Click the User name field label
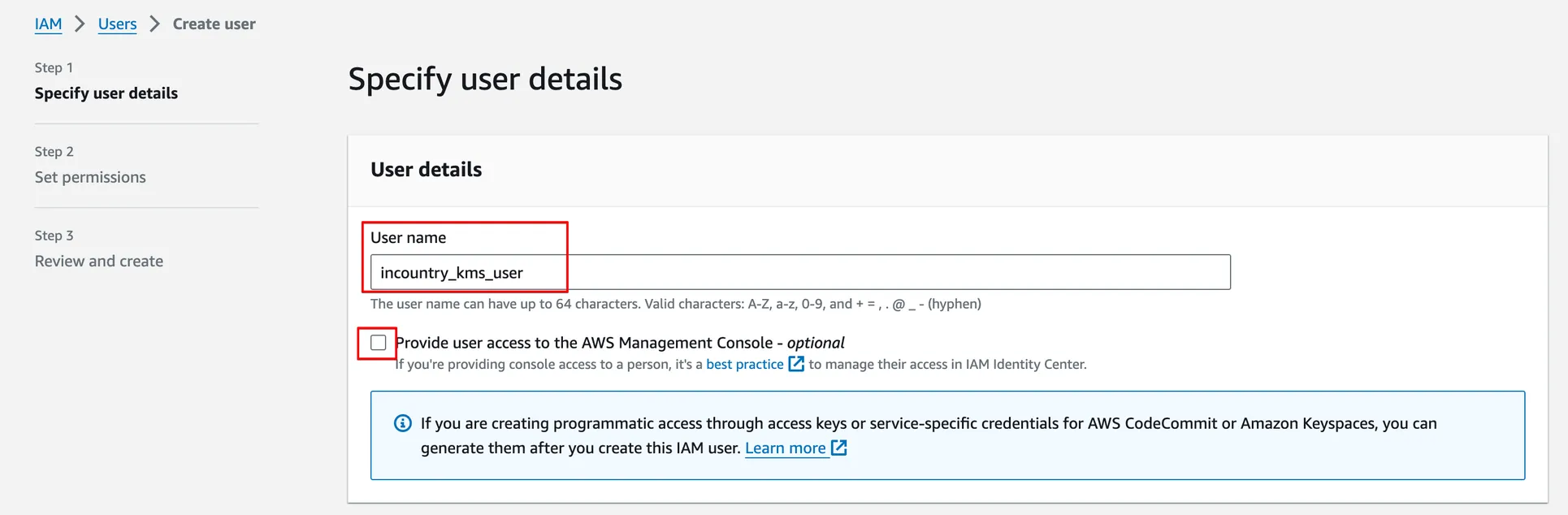 click(408, 238)
